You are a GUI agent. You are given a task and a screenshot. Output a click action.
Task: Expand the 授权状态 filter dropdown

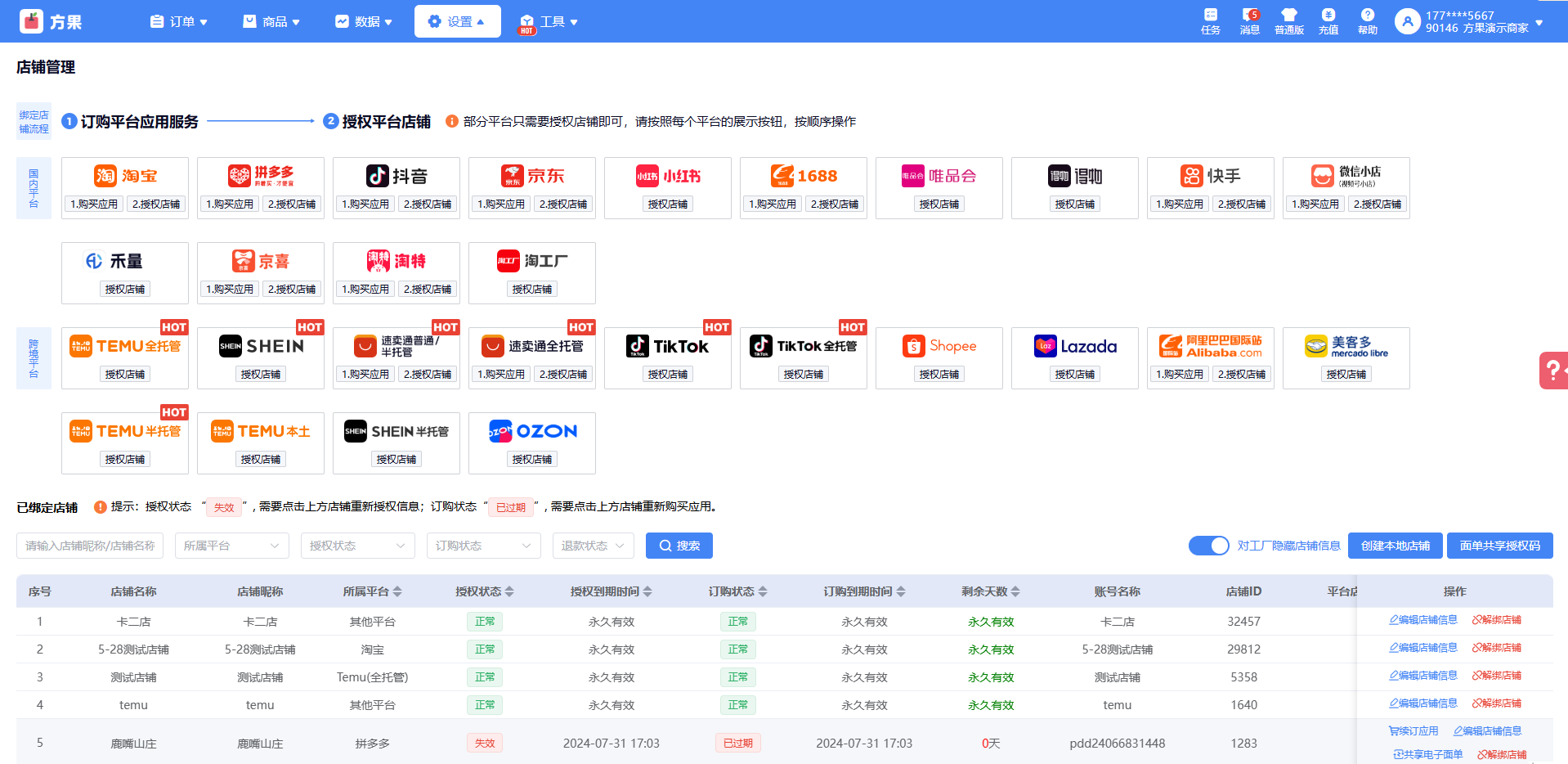[357, 546]
